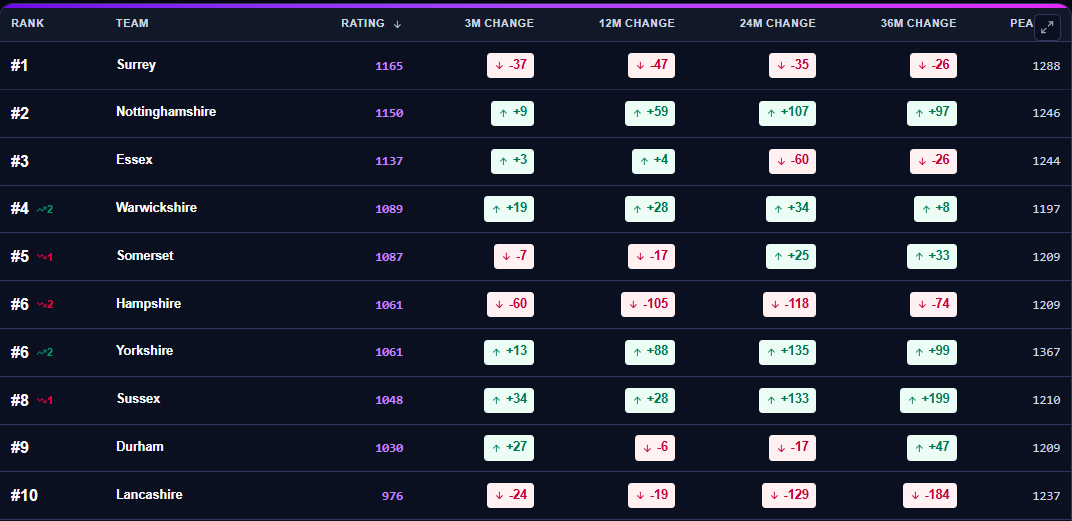Click Nottinghamshire's 1150 rating value

click(389, 113)
